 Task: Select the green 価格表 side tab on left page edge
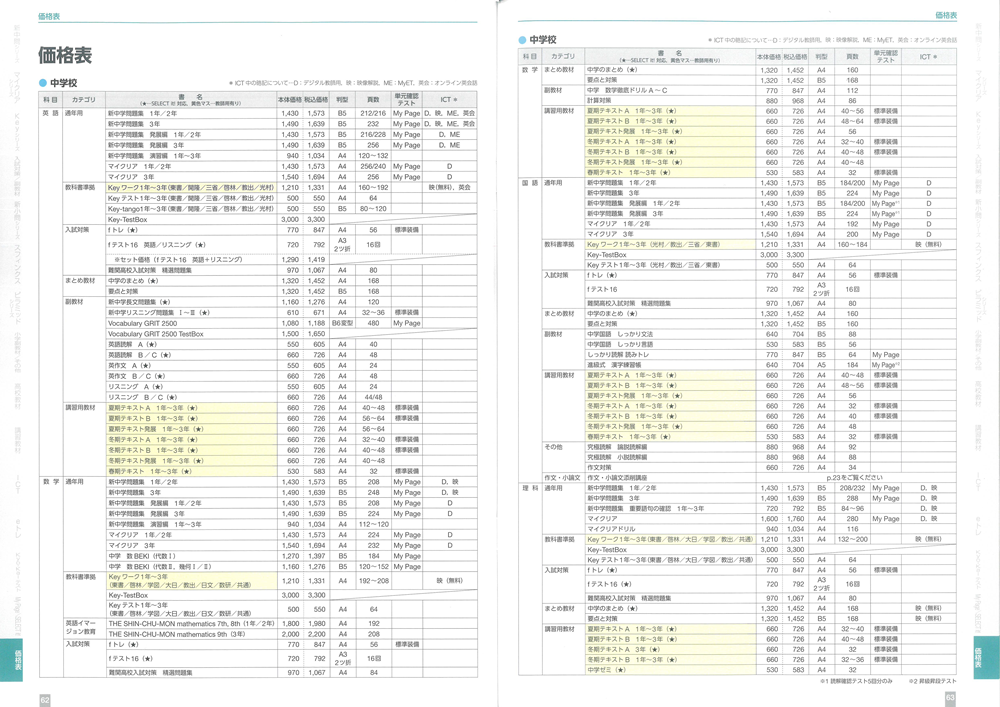point(11,659)
